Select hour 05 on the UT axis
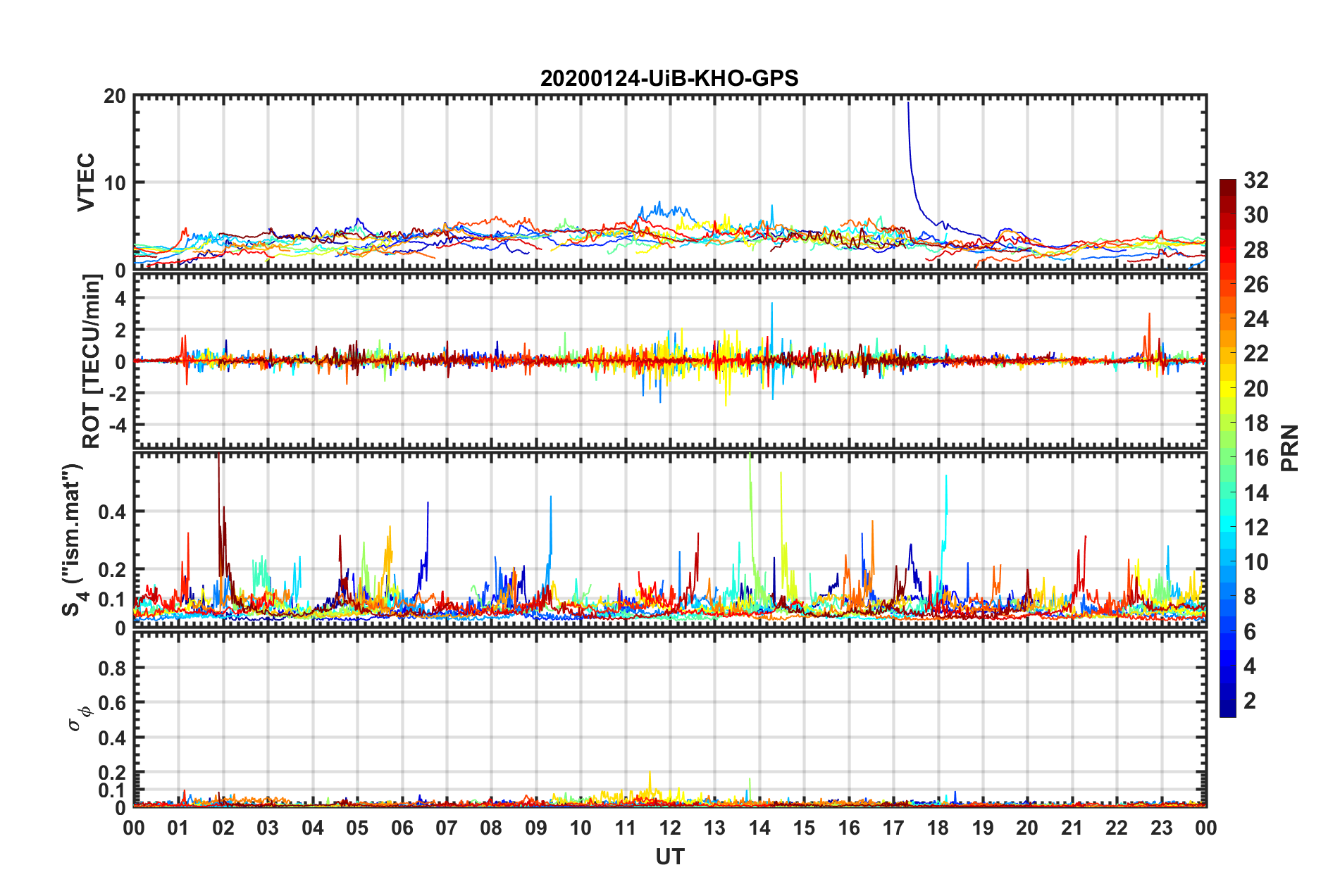This screenshot has width=1340, height=896. point(357,828)
